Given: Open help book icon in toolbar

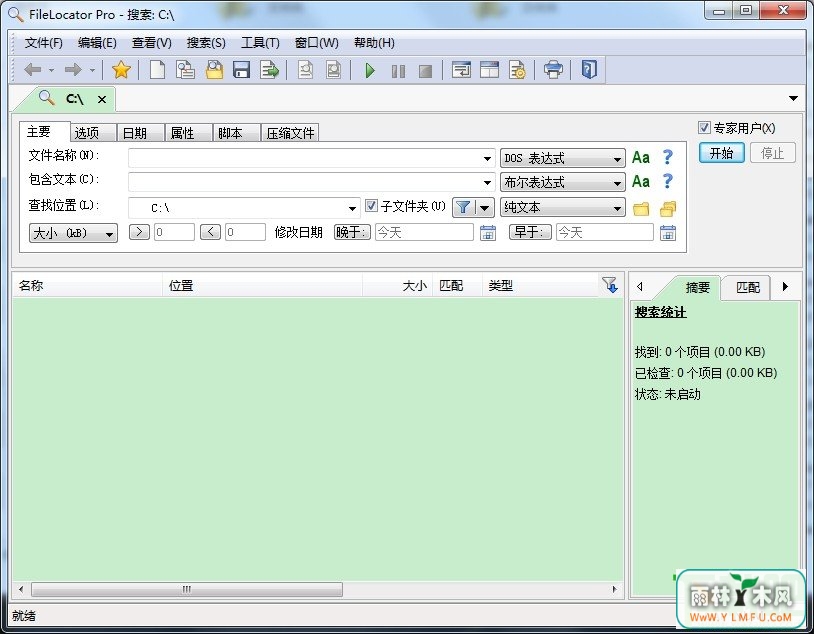Looking at the screenshot, I should click(589, 69).
